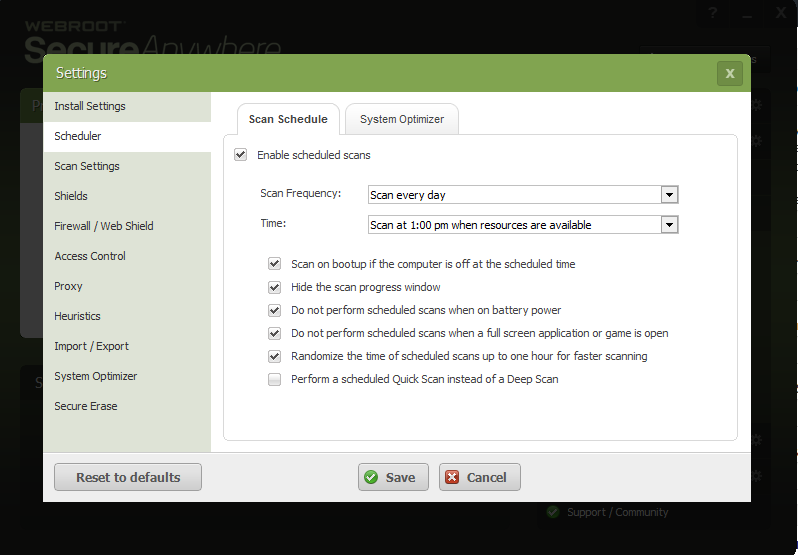The width and height of the screenshot is (798, 555).
Task: Select Heuristics from the settings list
Action: 77,316
